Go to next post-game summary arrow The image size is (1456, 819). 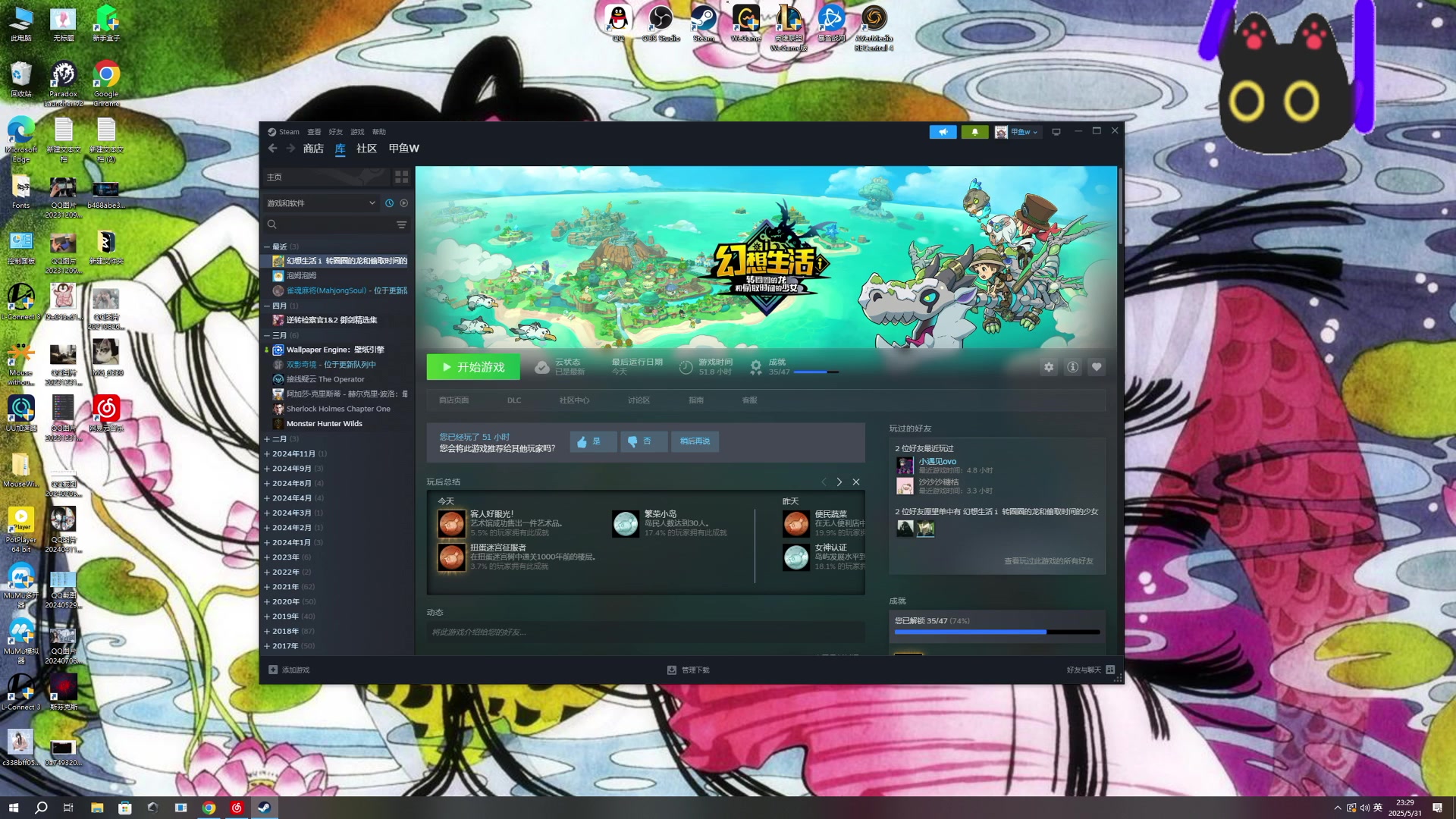[839, 482]
